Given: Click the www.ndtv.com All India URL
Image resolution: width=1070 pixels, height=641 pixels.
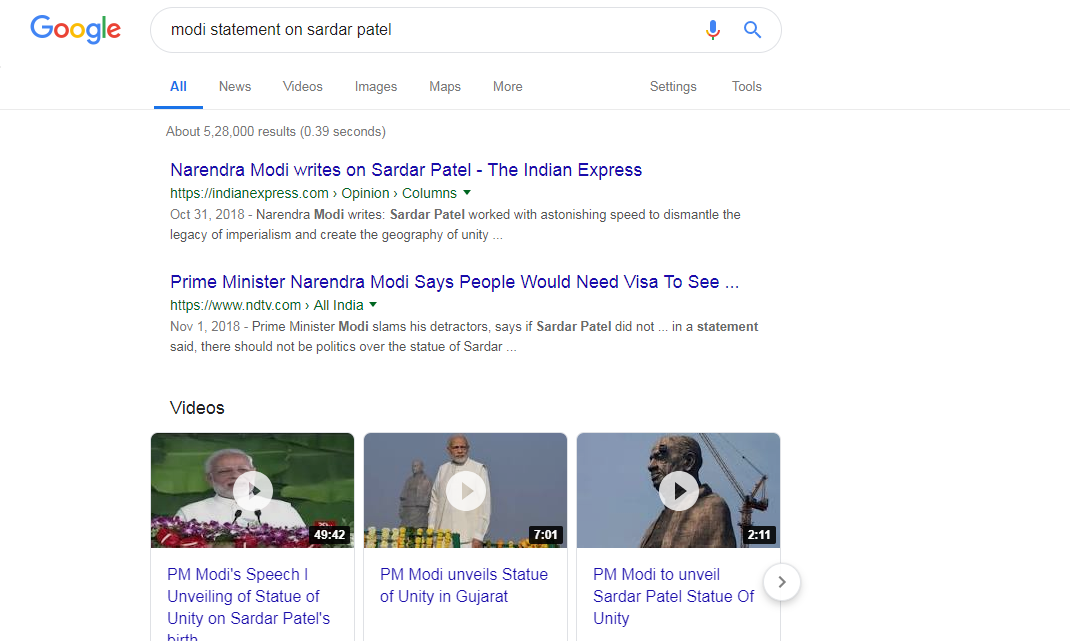Looking at the screenshot, I should coord(267,305).
